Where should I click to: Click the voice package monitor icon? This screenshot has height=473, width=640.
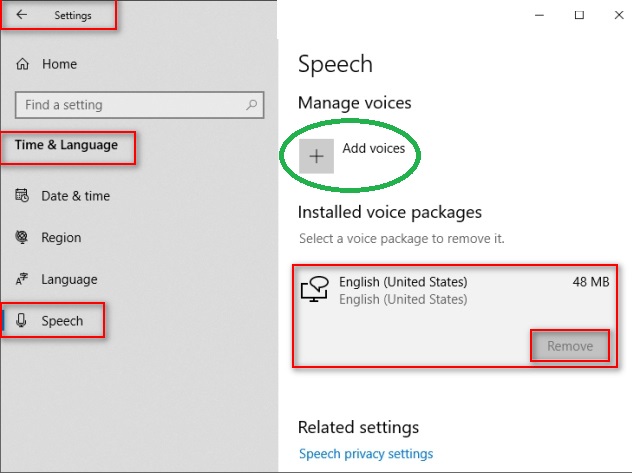click(315, 289)
